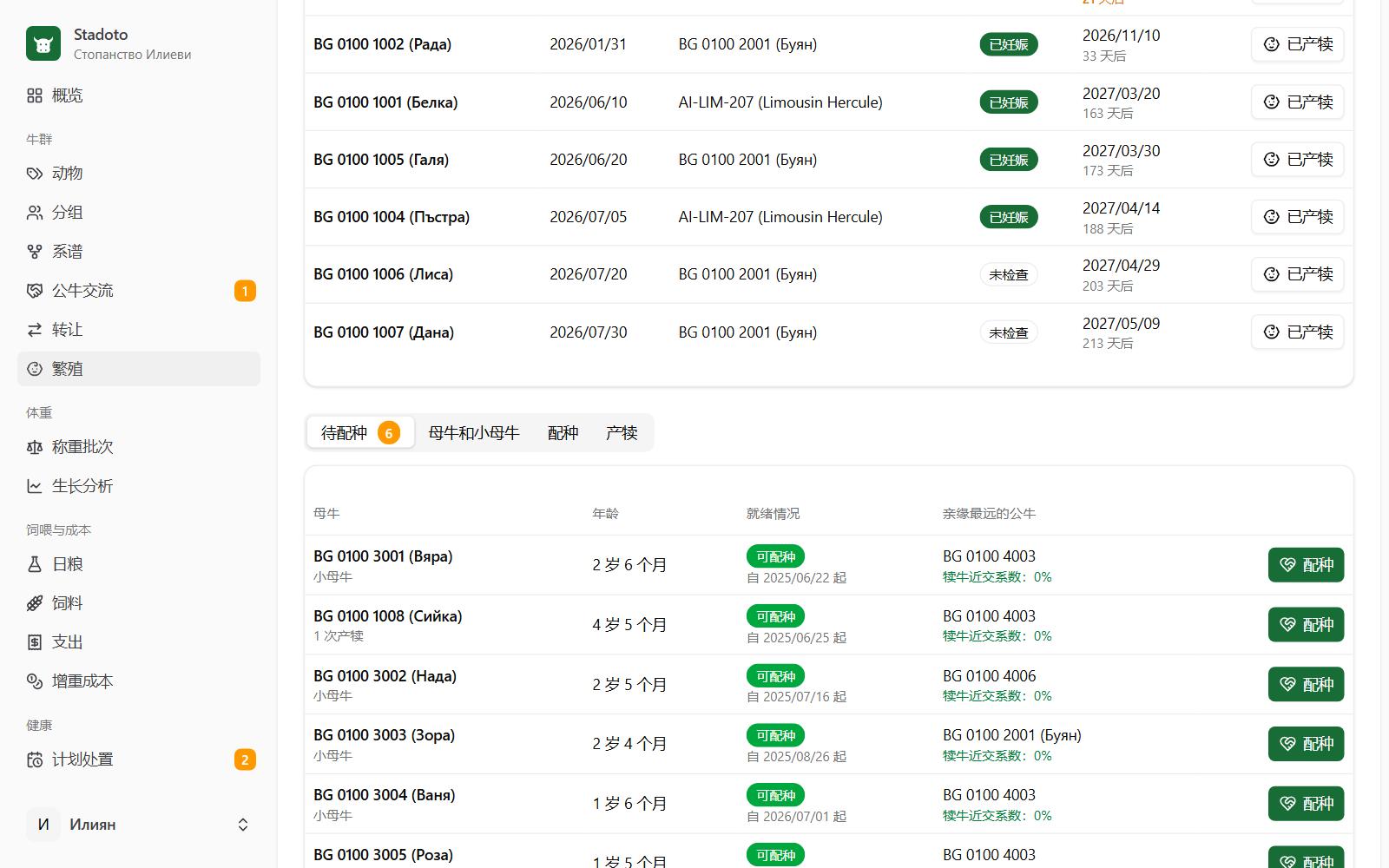Mark Рада as 已产犊
1389x868 pixels.
pyautogui.click(x=1298, y=44)
